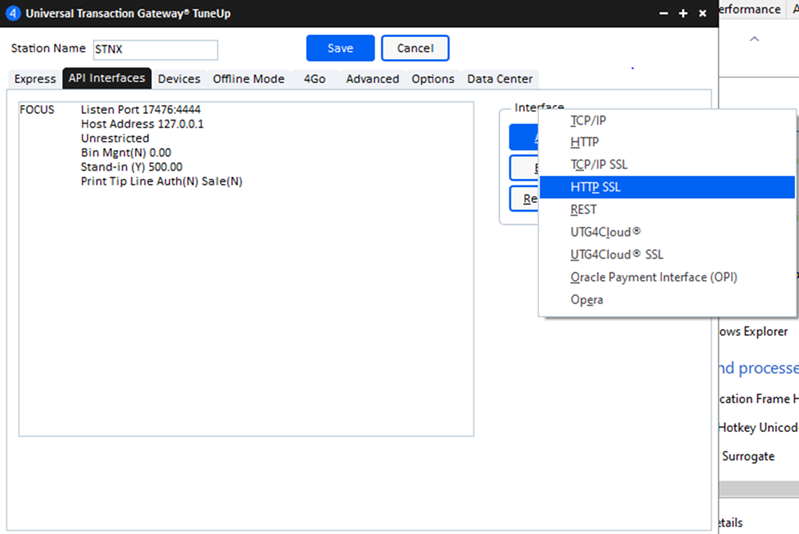The image size is (799, 534).
Task: Select the highlighted HTTP SSL entry
Action: tap(667, 187)
